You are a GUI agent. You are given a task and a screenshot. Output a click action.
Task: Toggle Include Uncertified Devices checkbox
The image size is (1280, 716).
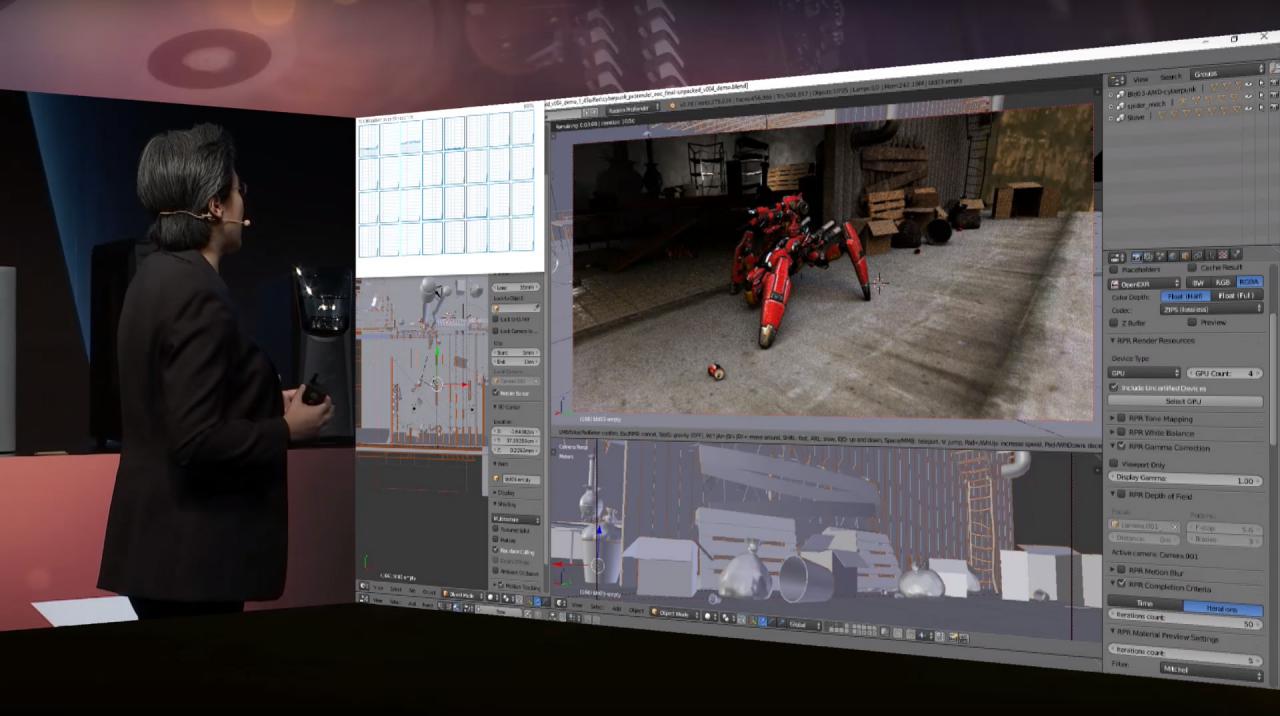pos(1114,387)
